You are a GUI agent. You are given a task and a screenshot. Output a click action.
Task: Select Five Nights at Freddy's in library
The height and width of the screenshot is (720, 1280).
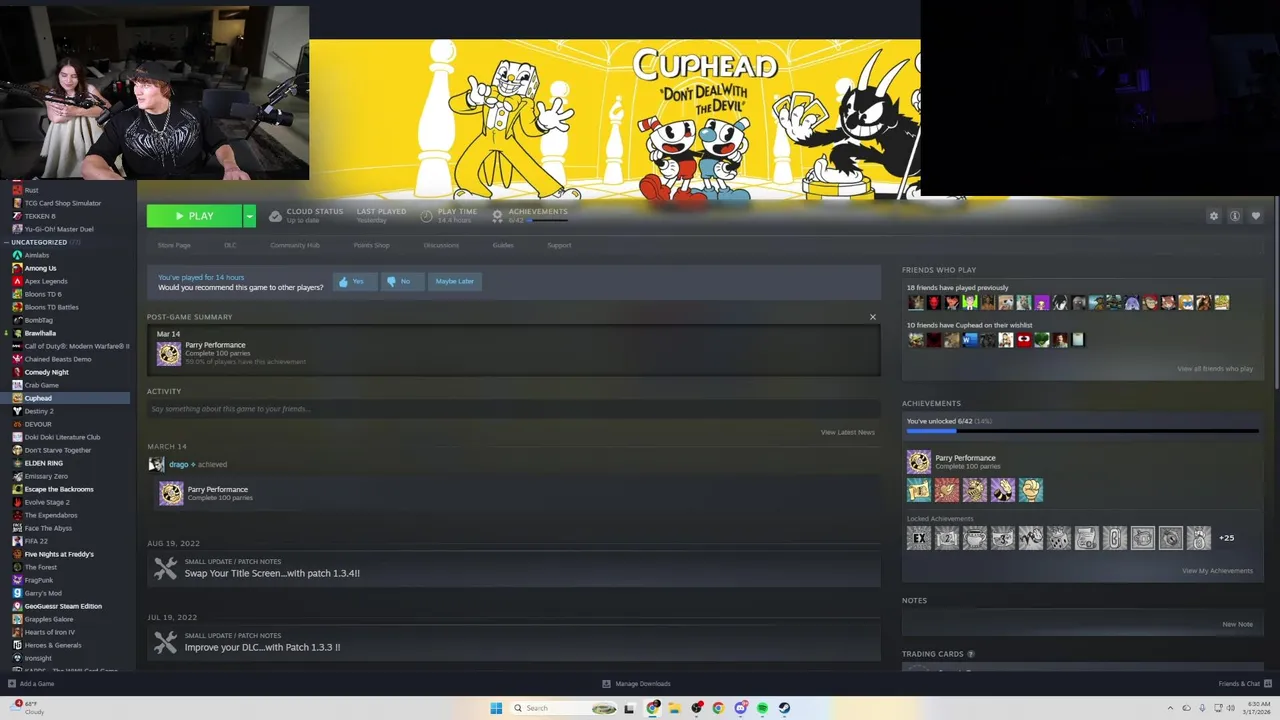click(59, 554)
